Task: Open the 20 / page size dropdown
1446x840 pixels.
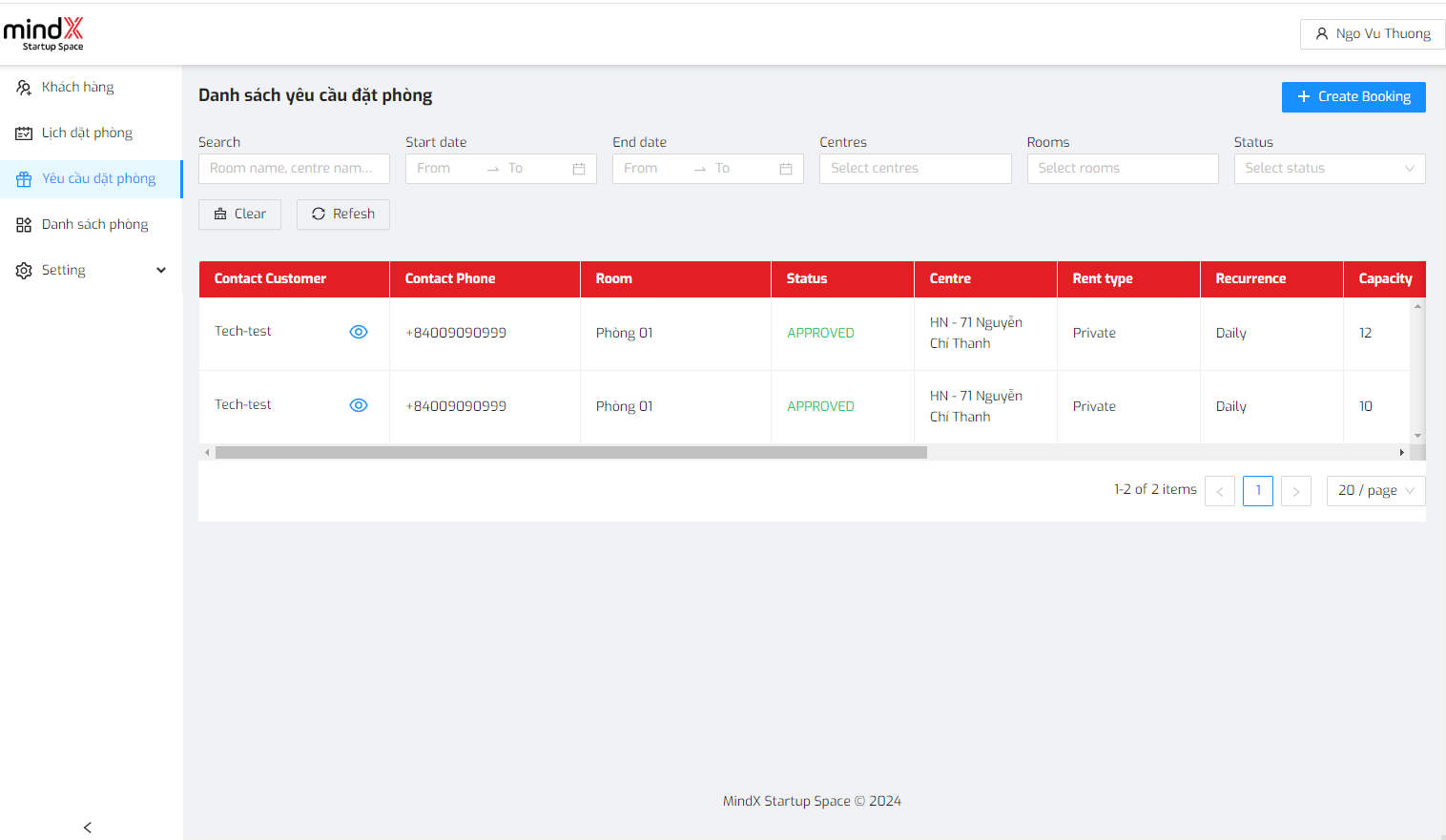Action: coord(1375,491)
